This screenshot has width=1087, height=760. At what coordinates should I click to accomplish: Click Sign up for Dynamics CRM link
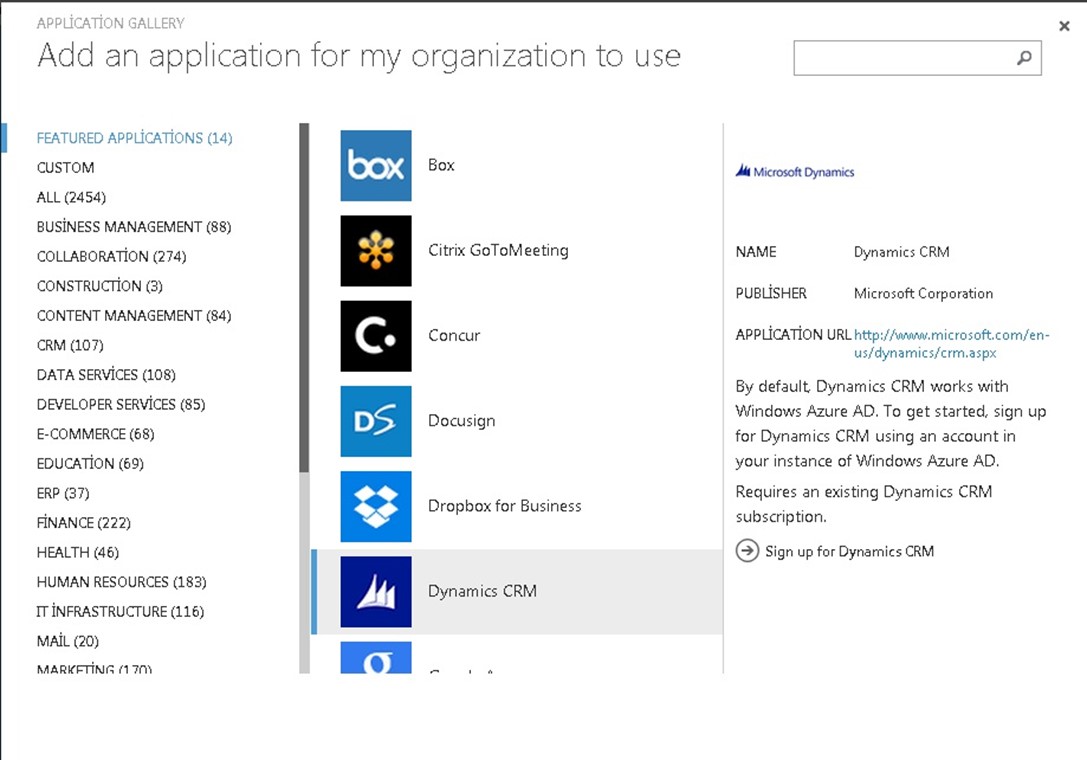tap(849, 551)
